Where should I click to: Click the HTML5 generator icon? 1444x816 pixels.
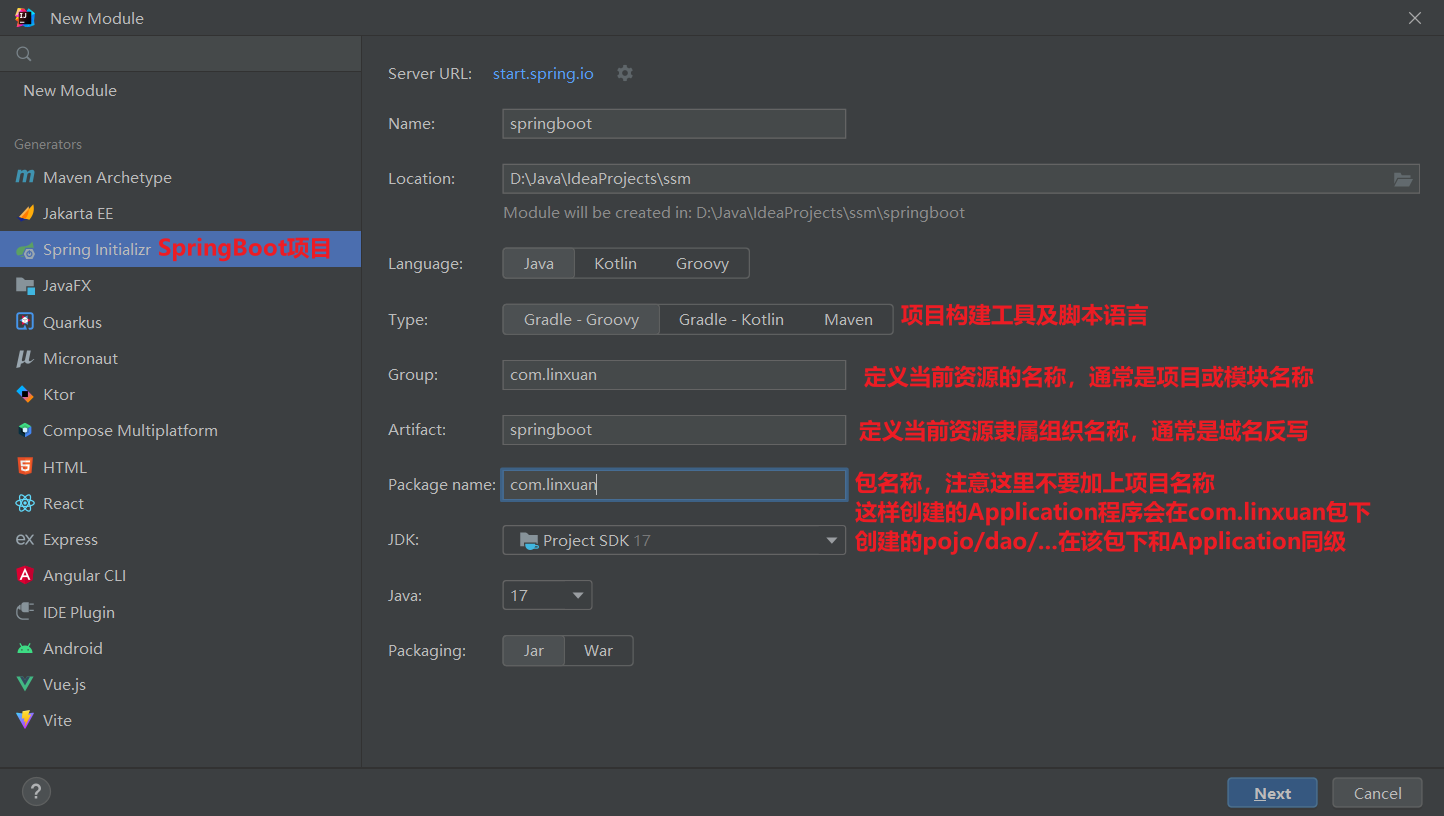[25, 467]
